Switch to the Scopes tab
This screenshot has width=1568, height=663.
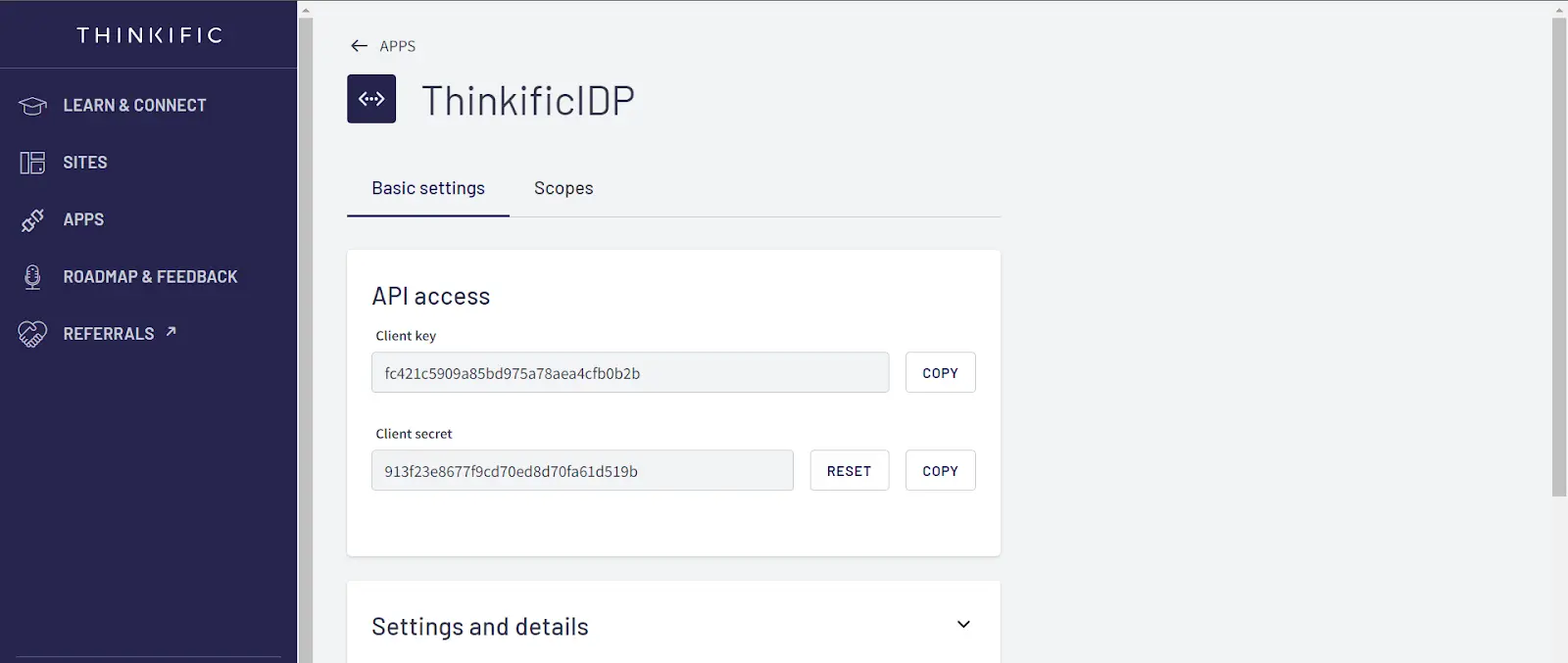pyautogui.click(x=563, y=188)
